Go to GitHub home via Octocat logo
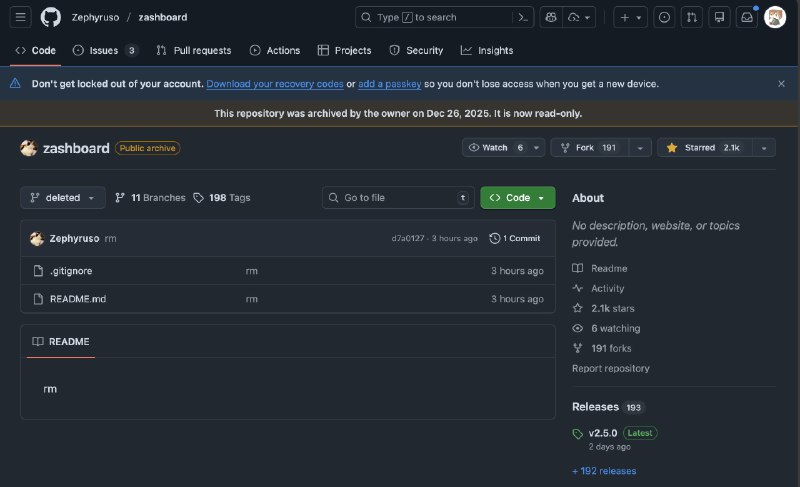This screenshot has height=487, width=800. tap(51, 17)
